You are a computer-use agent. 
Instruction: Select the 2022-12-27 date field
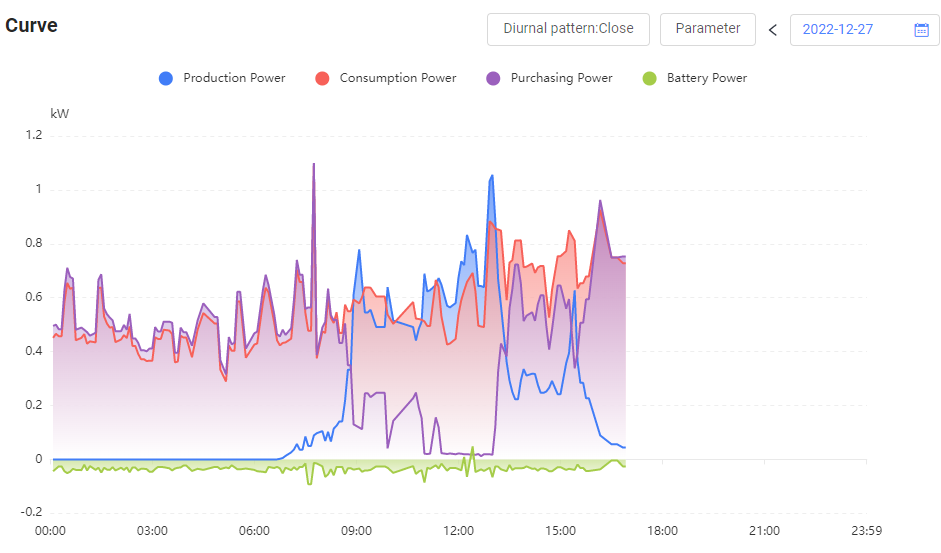tap(838, 30)
